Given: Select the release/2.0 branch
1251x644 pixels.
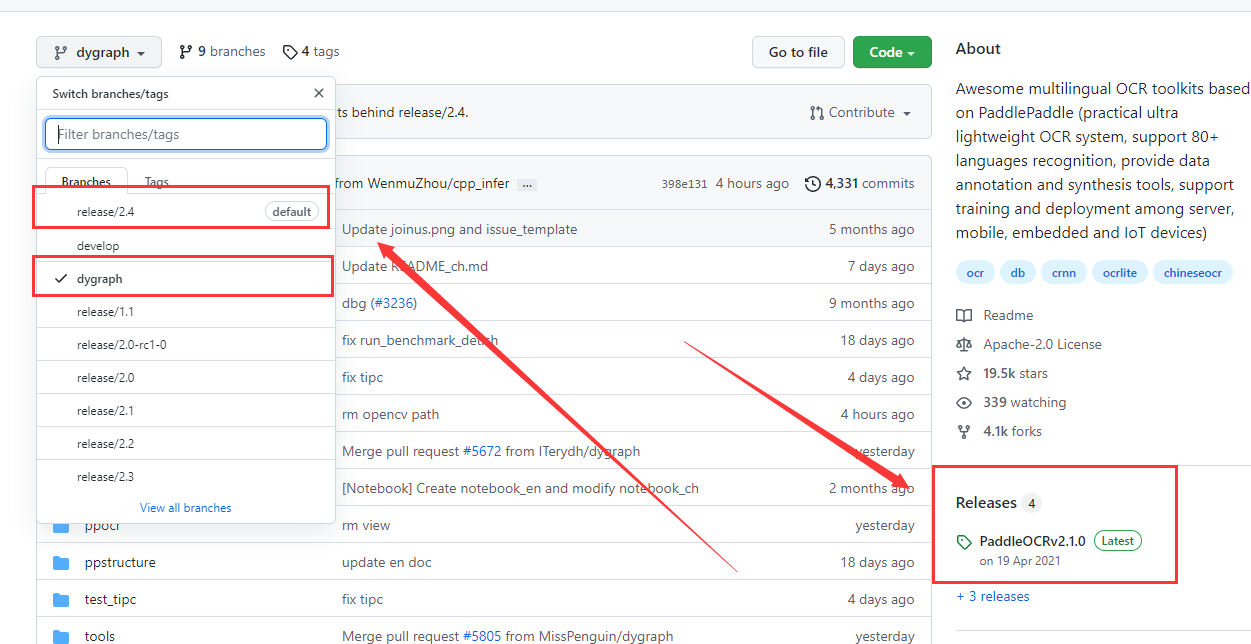Looking at the screenshot, I should click(186, 378).
